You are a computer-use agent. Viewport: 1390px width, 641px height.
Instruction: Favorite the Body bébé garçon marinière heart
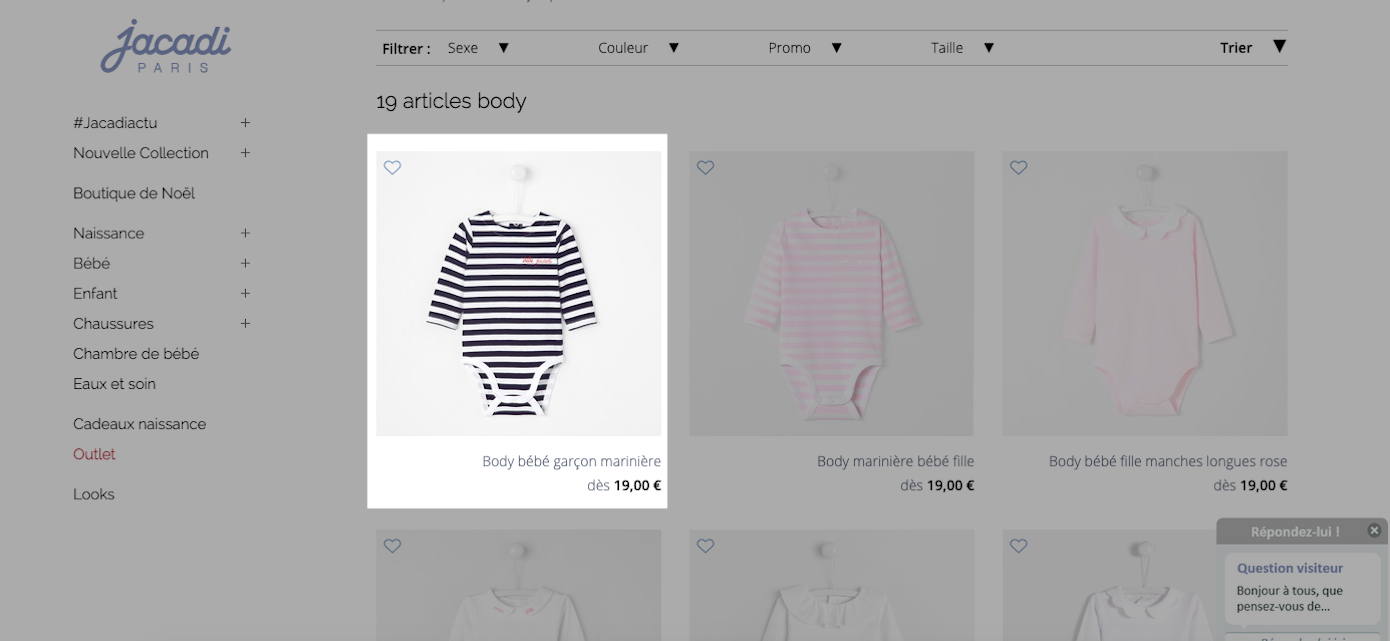point(393,167)
